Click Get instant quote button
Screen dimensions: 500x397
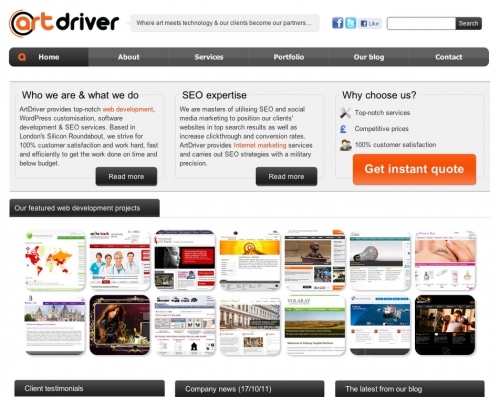pyautogui.click(x=414, y=169)
